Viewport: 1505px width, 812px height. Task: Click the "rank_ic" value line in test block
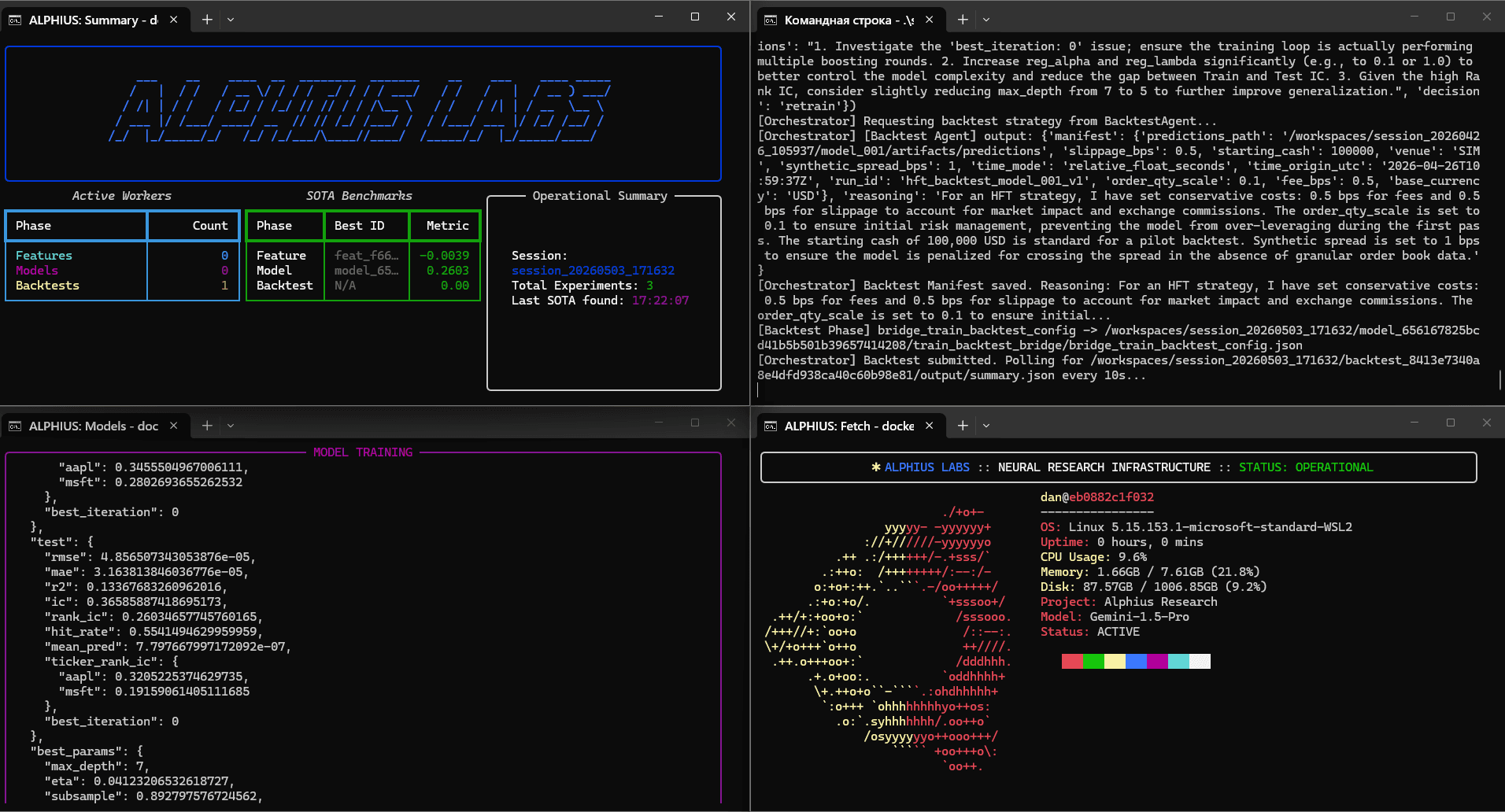(153, 617)
